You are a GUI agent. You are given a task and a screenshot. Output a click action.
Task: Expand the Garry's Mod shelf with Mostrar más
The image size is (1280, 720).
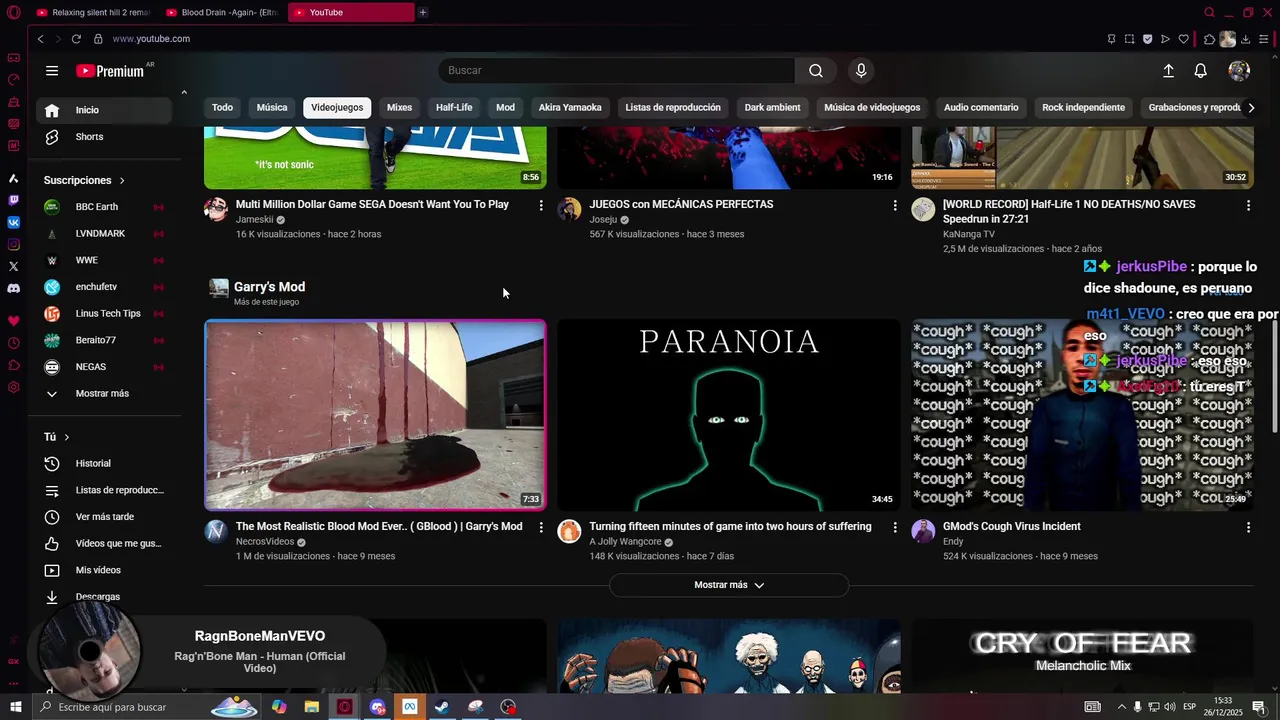pyautogui.click(x=729, y=585)
